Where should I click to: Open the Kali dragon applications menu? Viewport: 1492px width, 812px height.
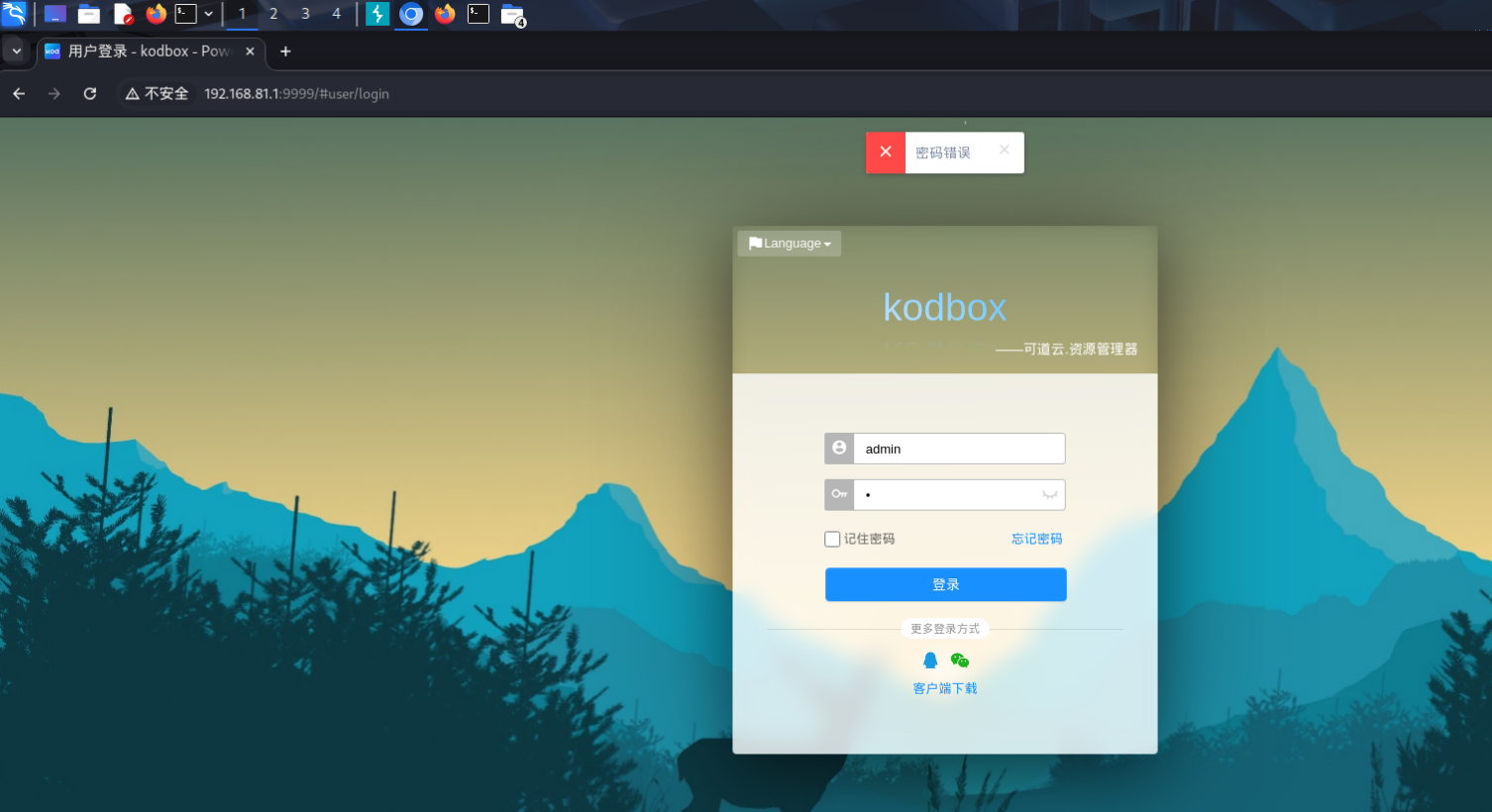click(x=14, y=14)
